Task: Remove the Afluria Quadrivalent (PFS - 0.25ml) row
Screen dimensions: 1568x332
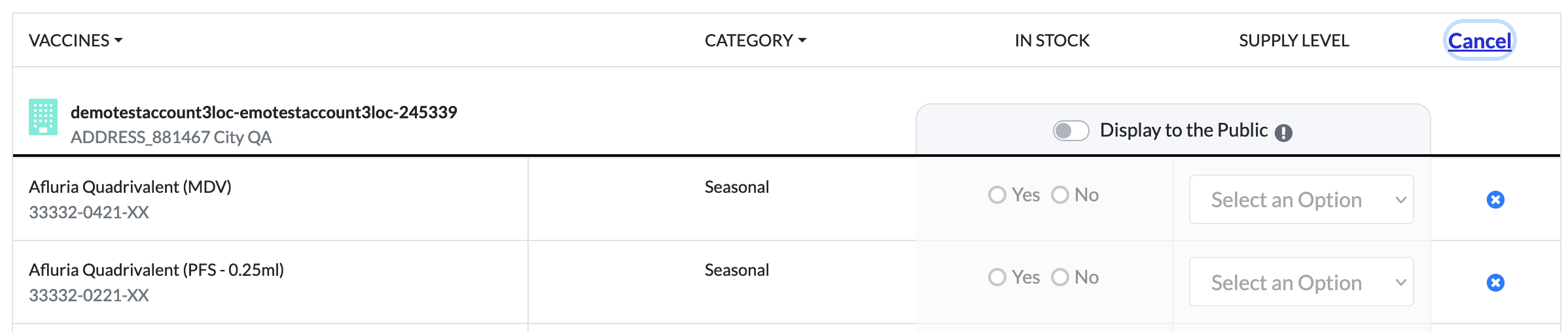Action: [x=1495, y=282]
